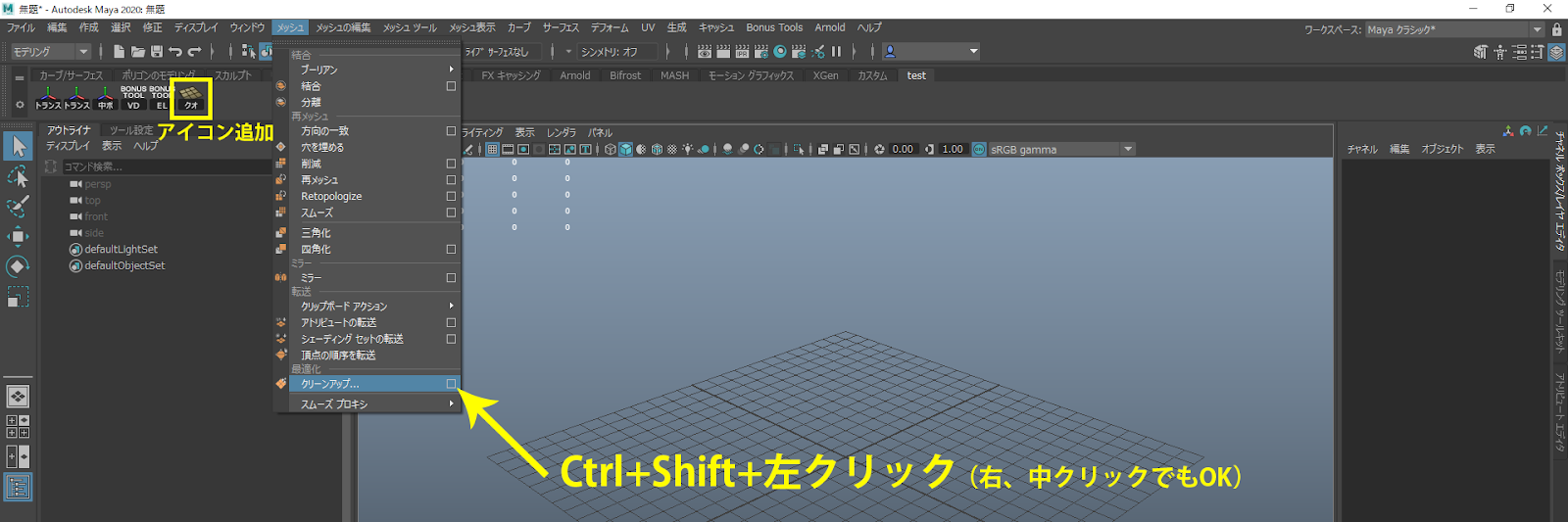Image resolution: width=1568 pixels, height=522 pixels.
Task: Toggle the Outliner panel icon
Action: [x=18, y=487]
